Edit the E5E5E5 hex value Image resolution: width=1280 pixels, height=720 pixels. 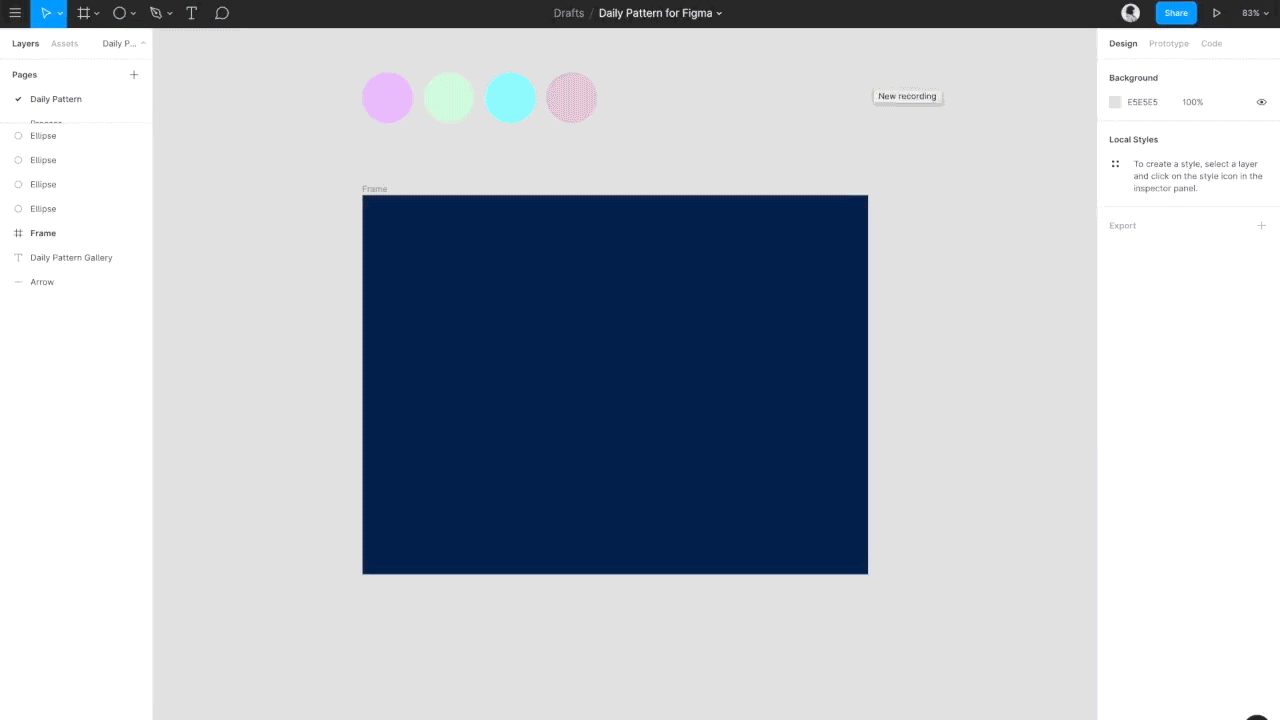[1143, 102]
